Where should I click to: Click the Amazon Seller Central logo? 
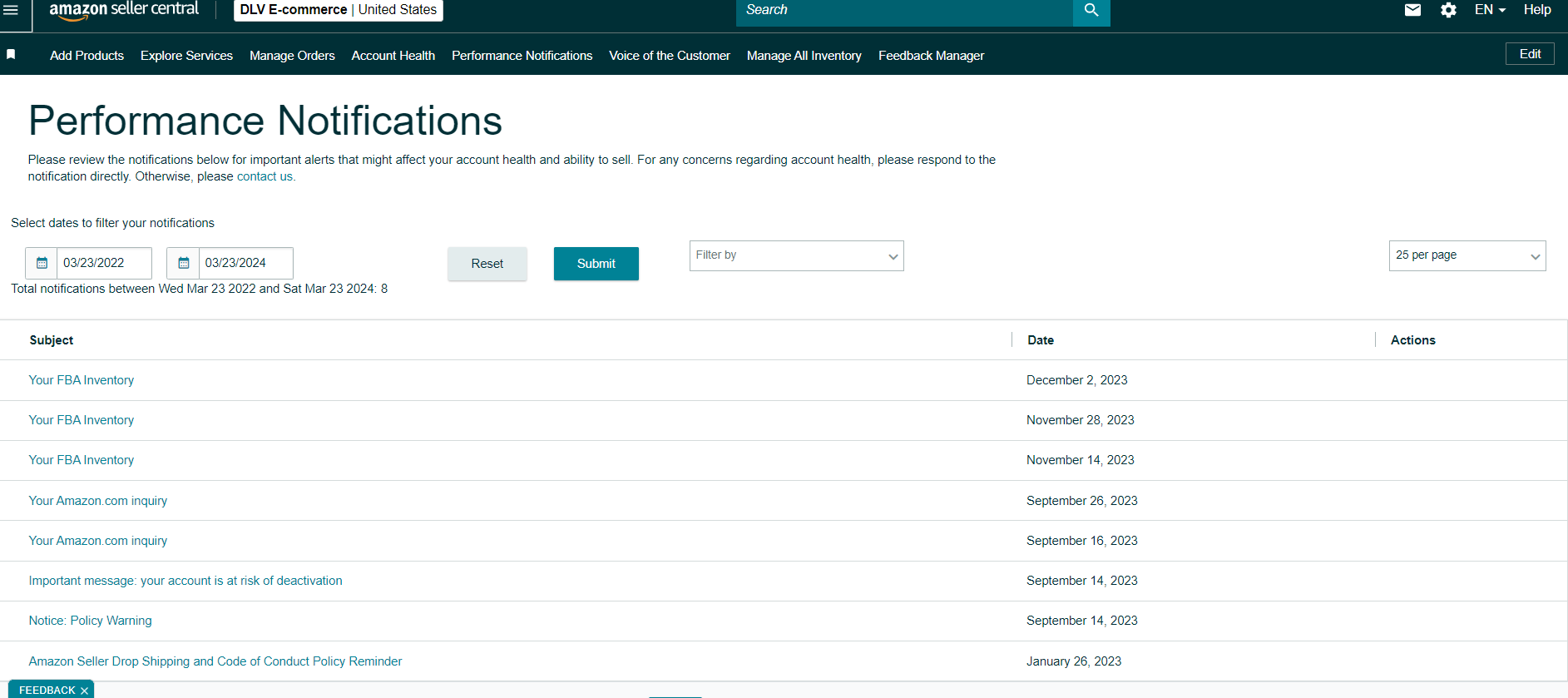click(124, 10)
